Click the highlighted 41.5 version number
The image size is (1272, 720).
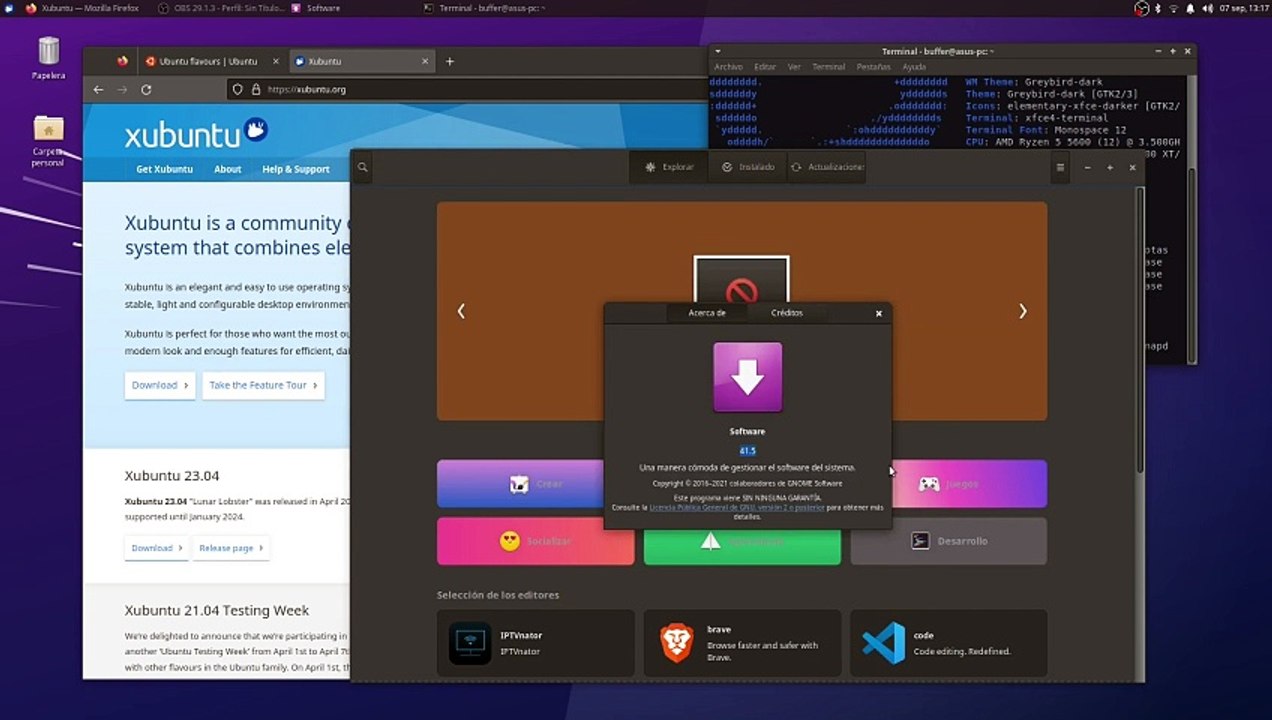747,451
